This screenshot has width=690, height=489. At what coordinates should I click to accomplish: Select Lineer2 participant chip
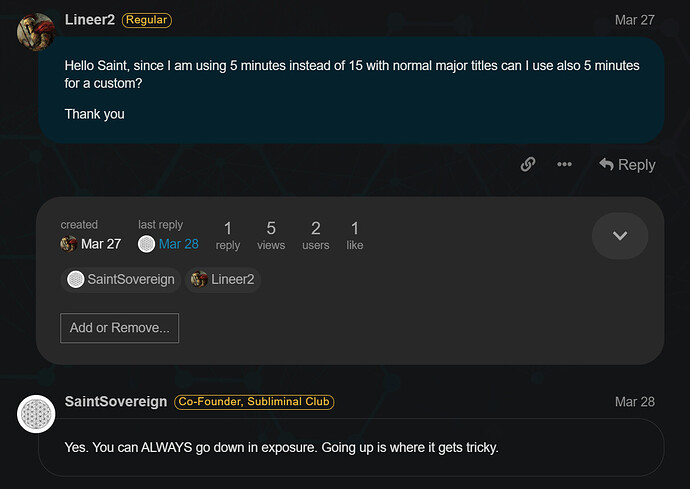click(223, 279)
